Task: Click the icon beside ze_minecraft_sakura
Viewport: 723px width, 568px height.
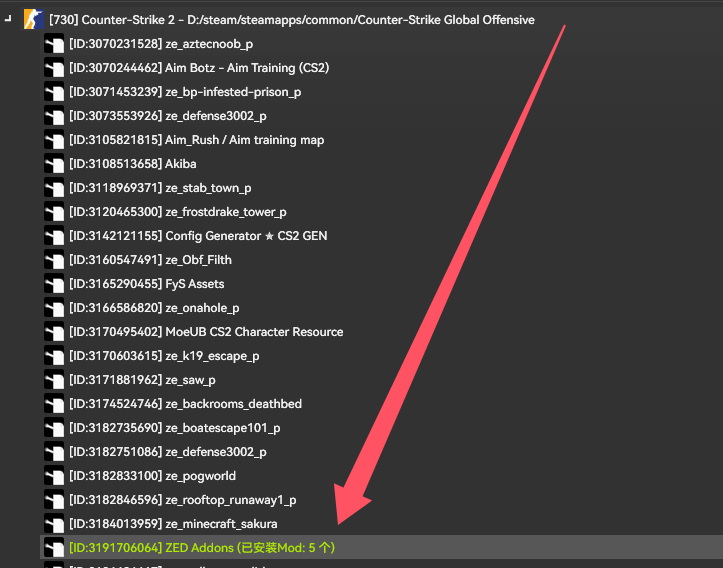Action: pos(54,523)
